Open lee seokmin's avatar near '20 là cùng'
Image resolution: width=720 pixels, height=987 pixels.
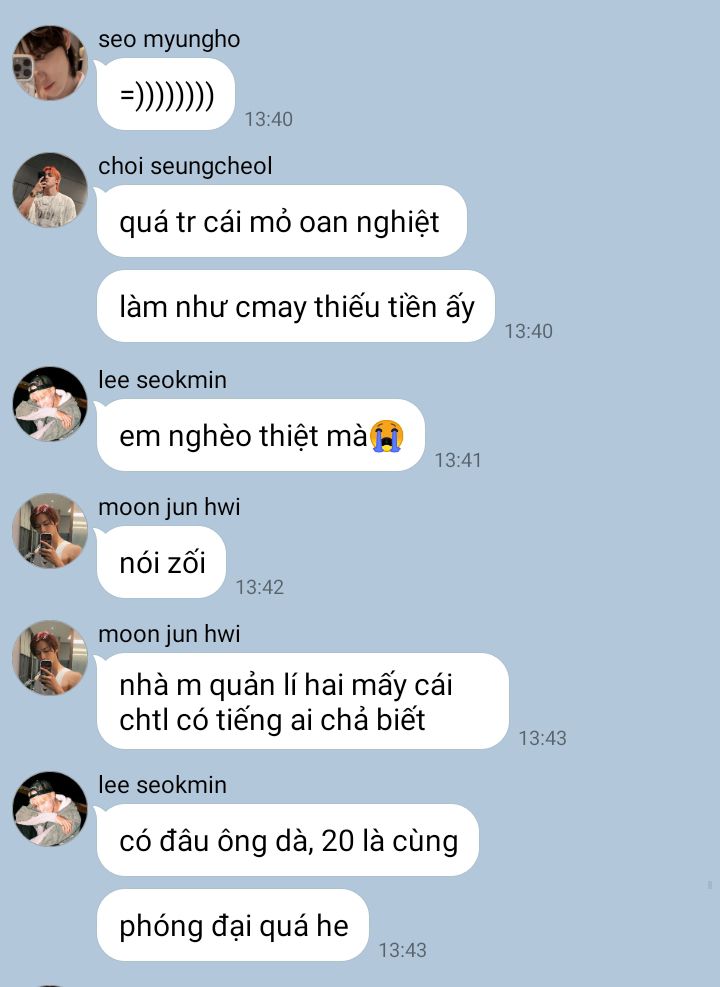[50, 809]
